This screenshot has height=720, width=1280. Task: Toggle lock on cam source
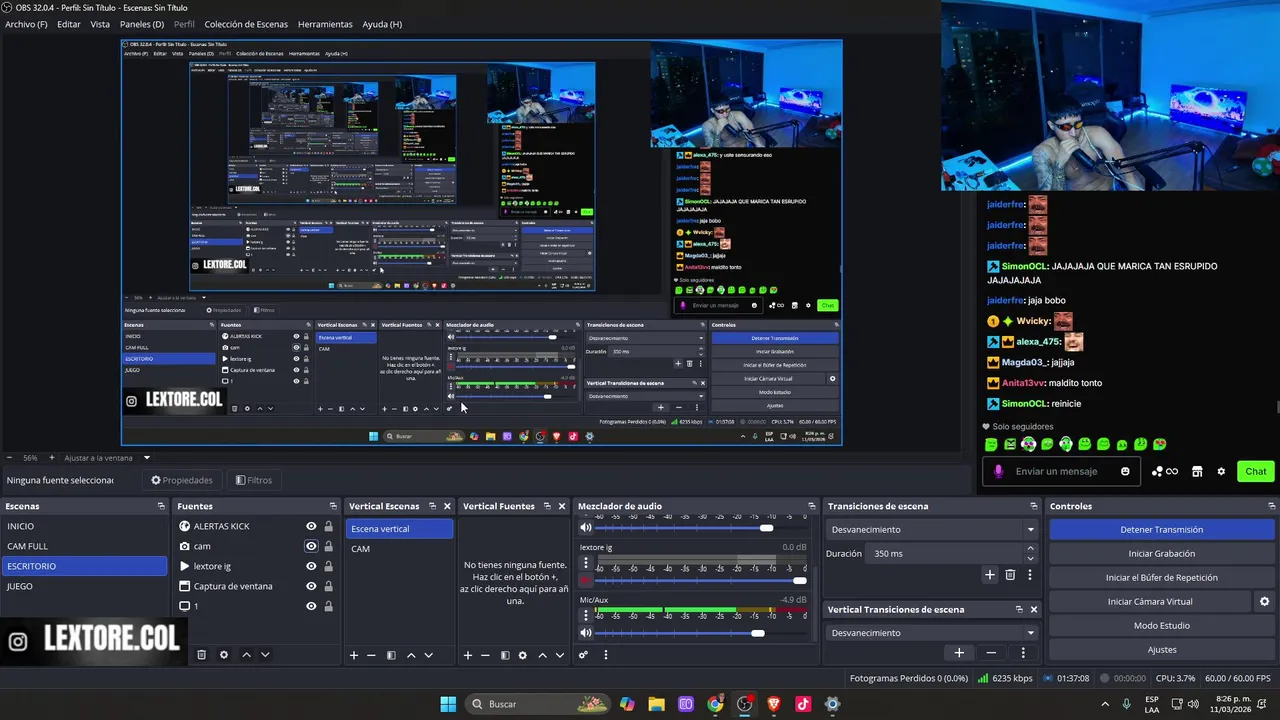coord(328,546)
